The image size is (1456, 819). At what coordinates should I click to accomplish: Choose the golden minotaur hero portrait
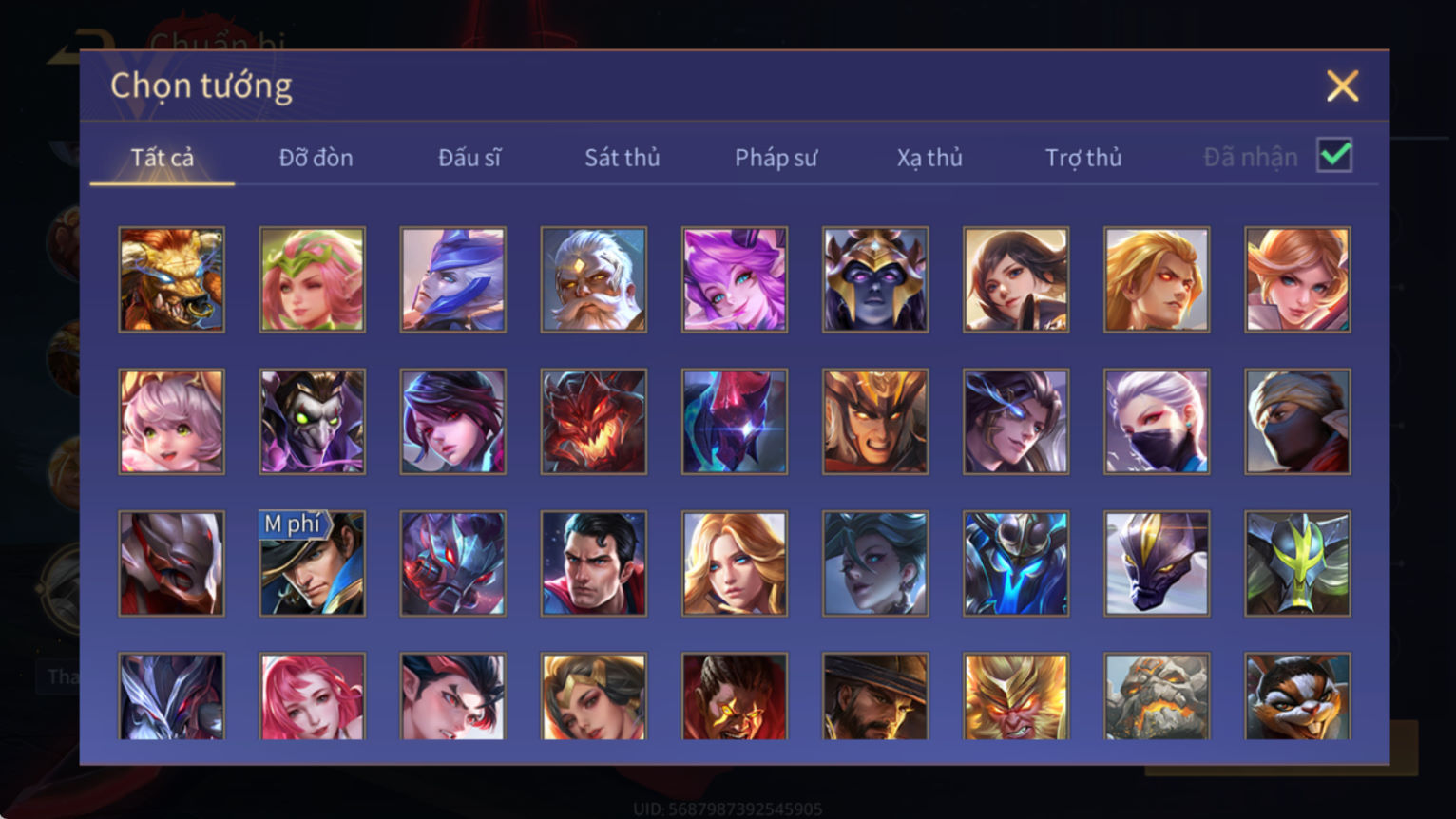coord(172,279)
